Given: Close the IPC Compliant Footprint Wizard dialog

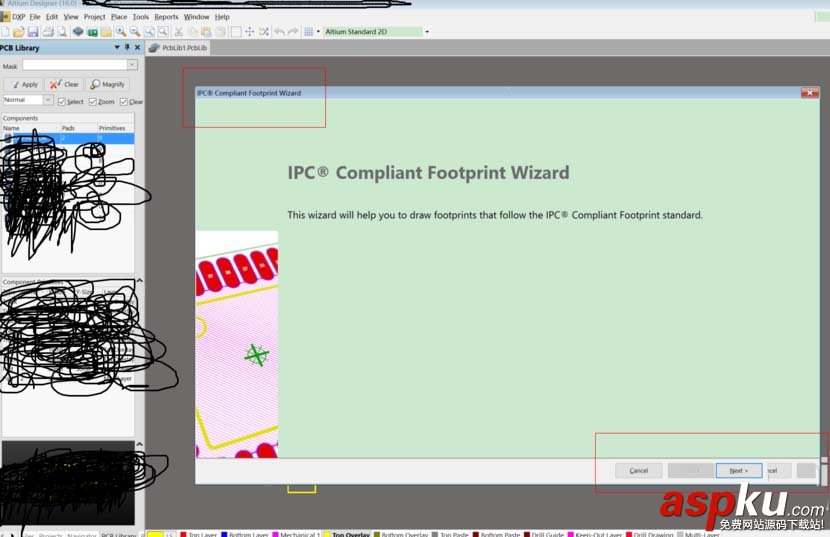Looking at the screenshot, I should (809, 93).
